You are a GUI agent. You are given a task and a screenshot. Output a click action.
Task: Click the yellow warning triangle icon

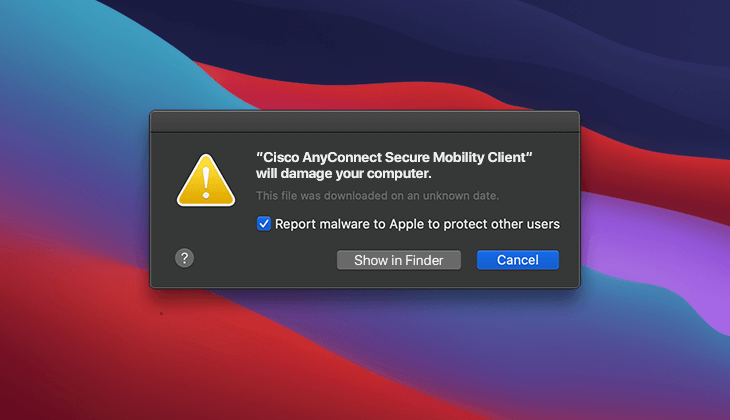[x=206, y=181]
